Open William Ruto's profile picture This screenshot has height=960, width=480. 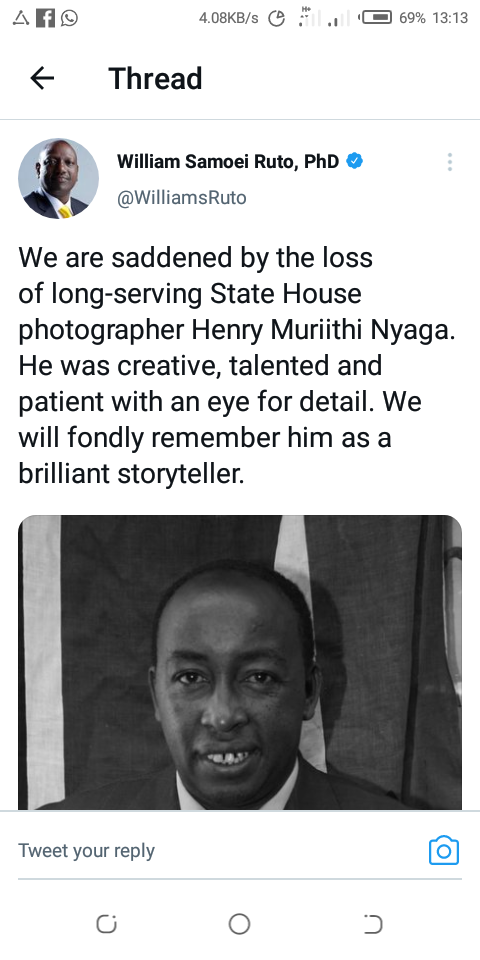tap(58, 178)
